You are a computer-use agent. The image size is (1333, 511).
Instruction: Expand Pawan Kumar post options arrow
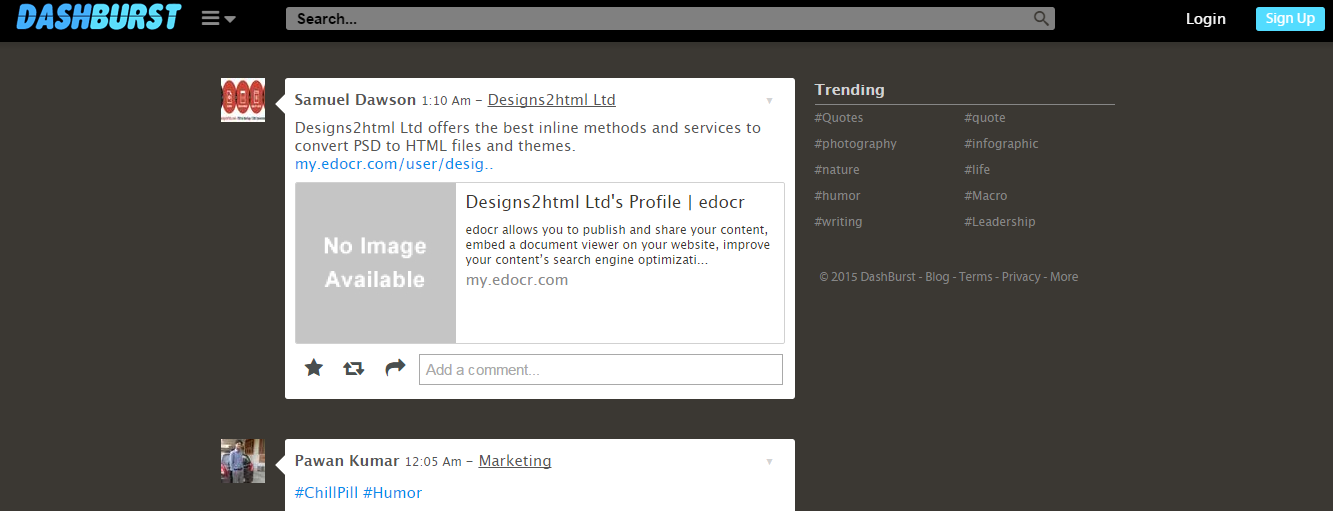click(769, 461)
